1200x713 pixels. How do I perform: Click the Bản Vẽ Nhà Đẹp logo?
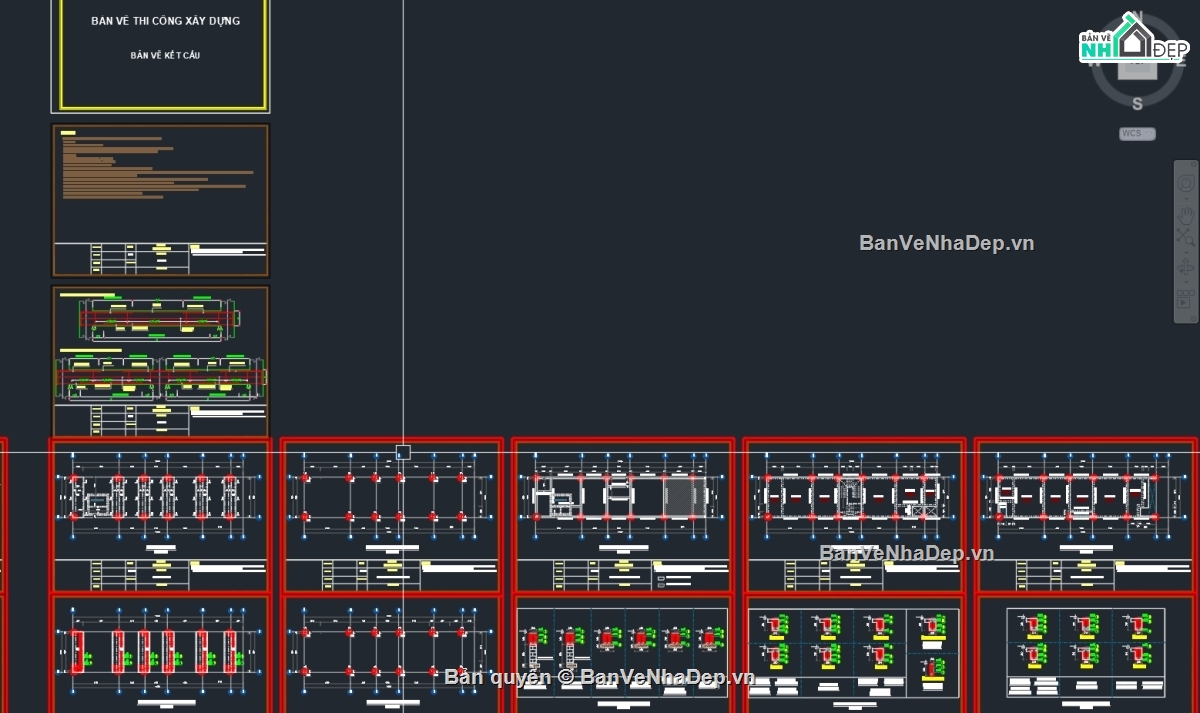click(x=1133, y=40)
